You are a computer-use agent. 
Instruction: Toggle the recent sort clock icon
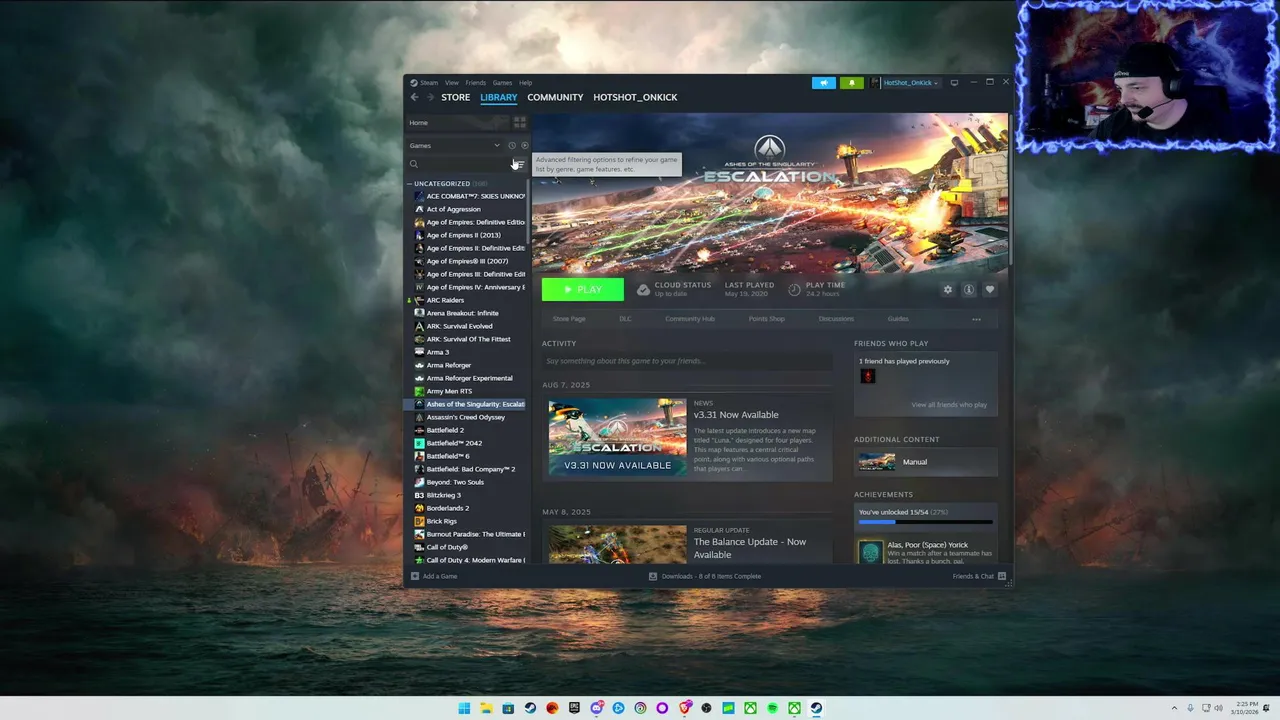tap(512, 146)
